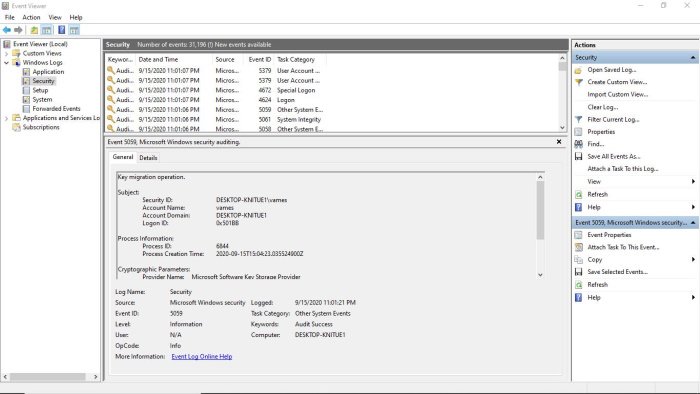
Task: Click the Application log icon in tree
Action: 26,72
